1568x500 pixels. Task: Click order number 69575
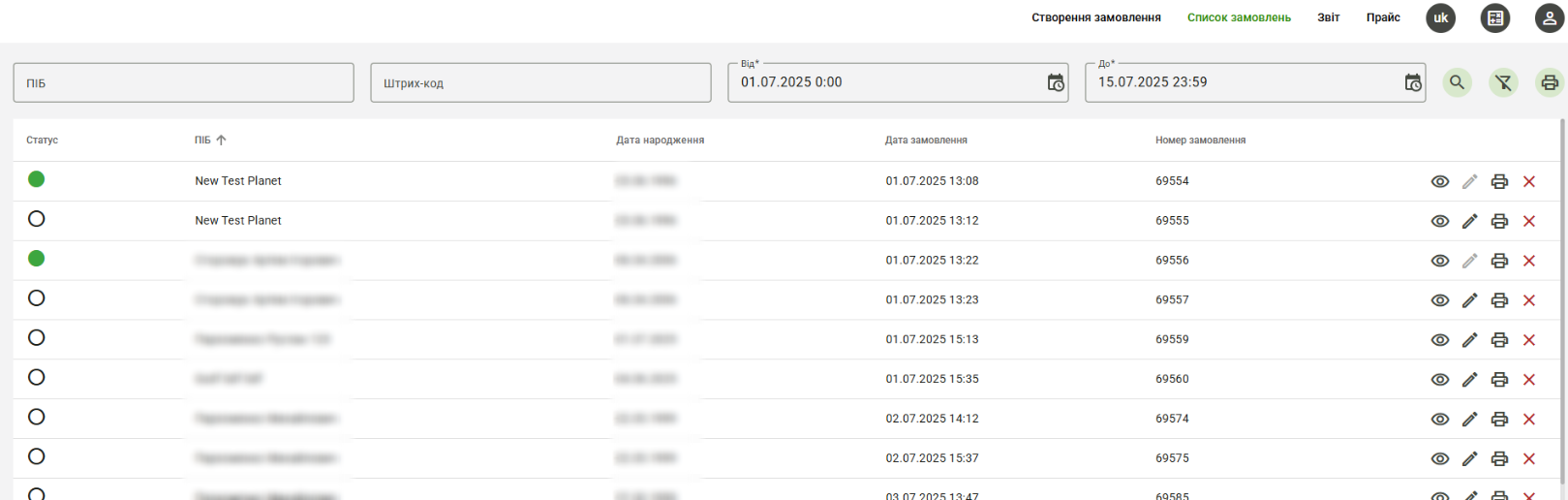[x=1172, y=458]
